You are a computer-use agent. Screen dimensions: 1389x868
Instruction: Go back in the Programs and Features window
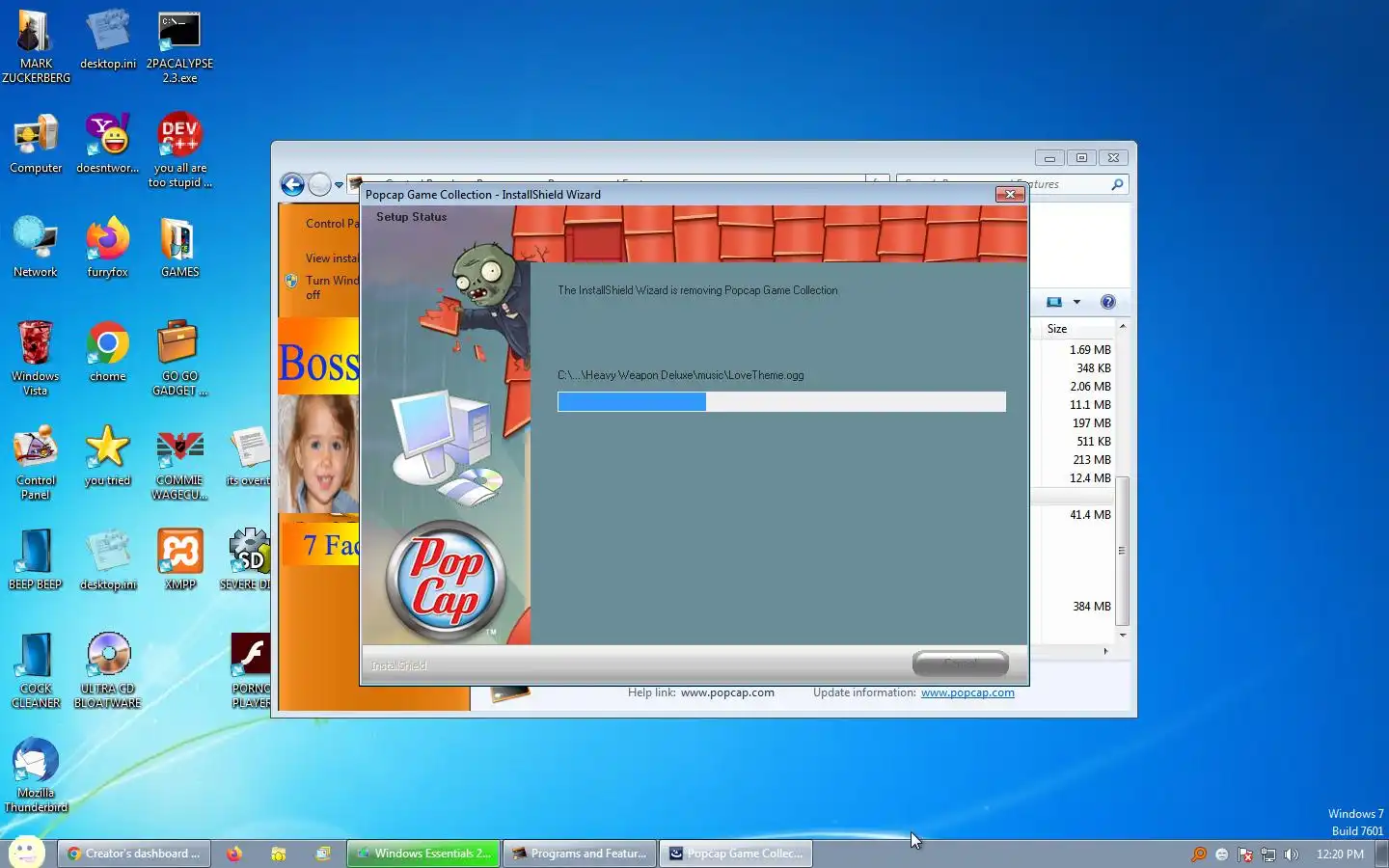pyautogui.click(x=292, y=184)
